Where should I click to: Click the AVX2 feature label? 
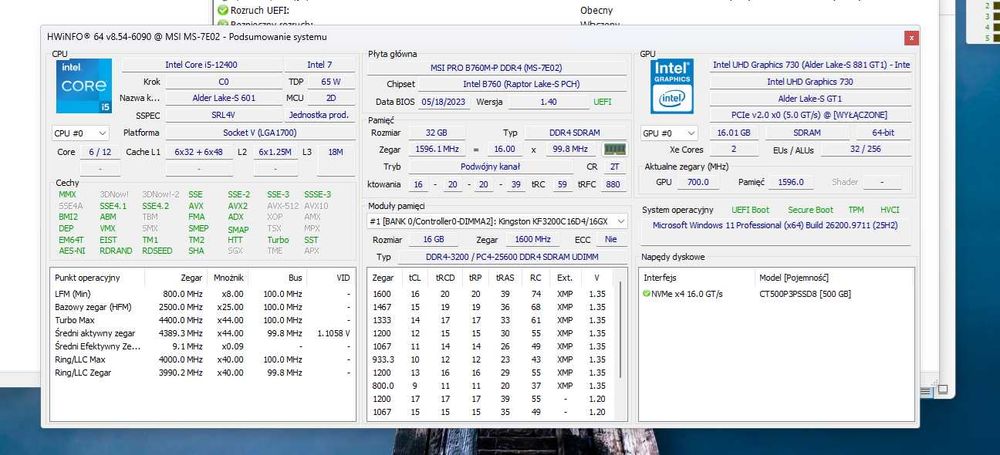[x=238, y=205]
